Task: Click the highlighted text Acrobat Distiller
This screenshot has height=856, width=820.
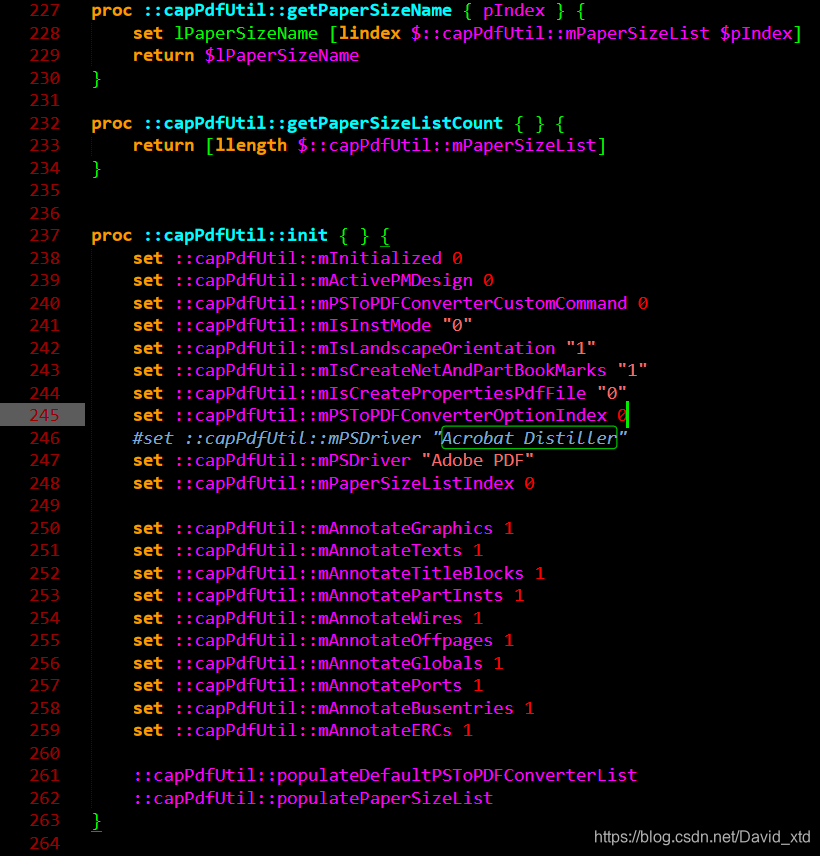Action: [529, 438]
